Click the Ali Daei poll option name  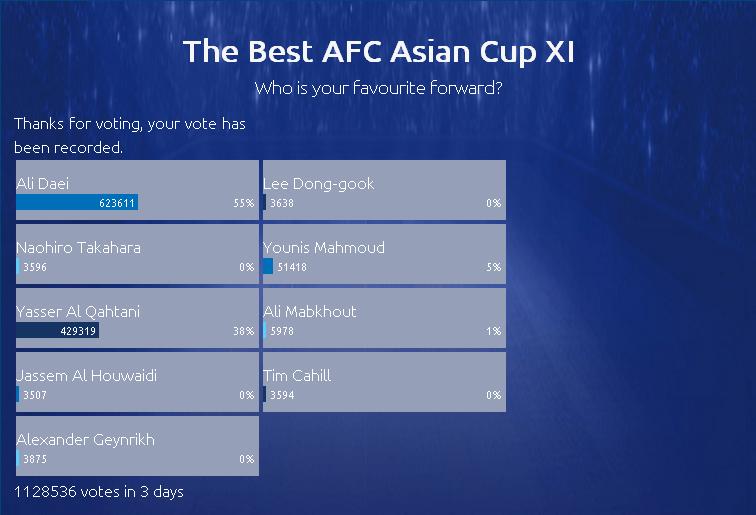click(43, 184)
